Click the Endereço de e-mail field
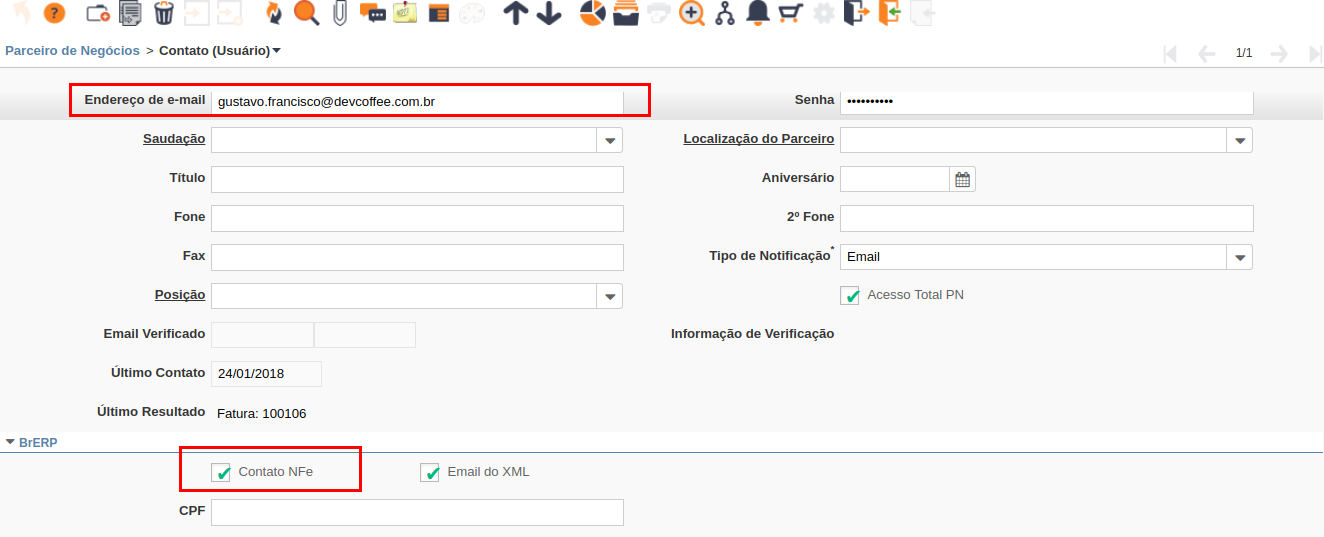This screenshot has width=1324, height=537. coord(417,101)
